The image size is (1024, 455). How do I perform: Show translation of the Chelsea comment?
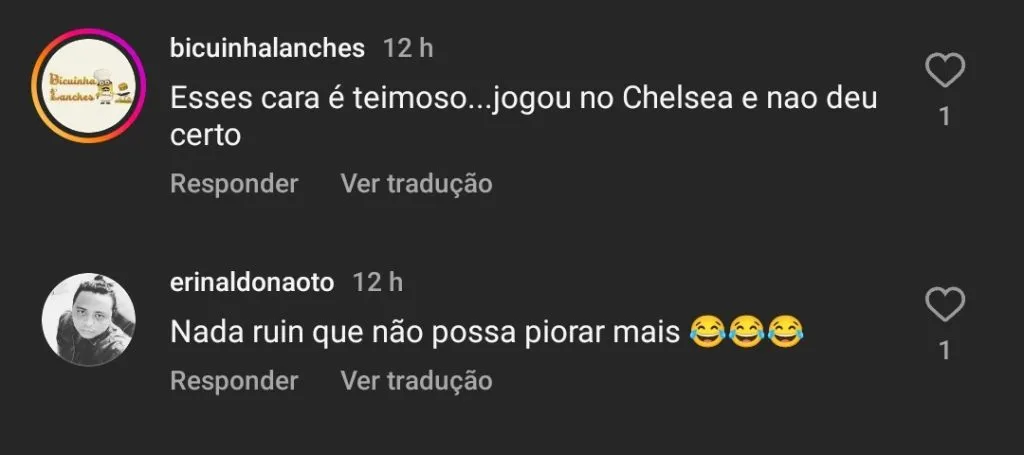point(416,184)
